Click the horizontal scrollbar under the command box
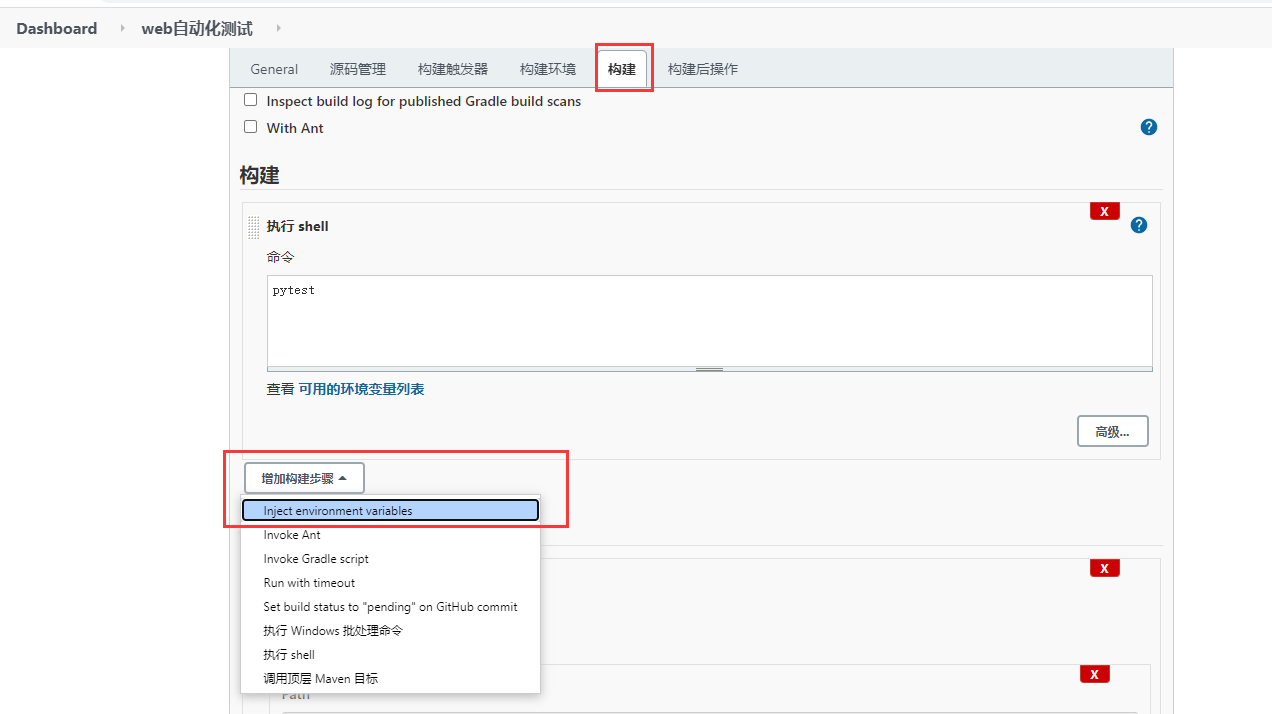Image resolution: width=1272 pixels, height=714 pixels. coord(709,370)
